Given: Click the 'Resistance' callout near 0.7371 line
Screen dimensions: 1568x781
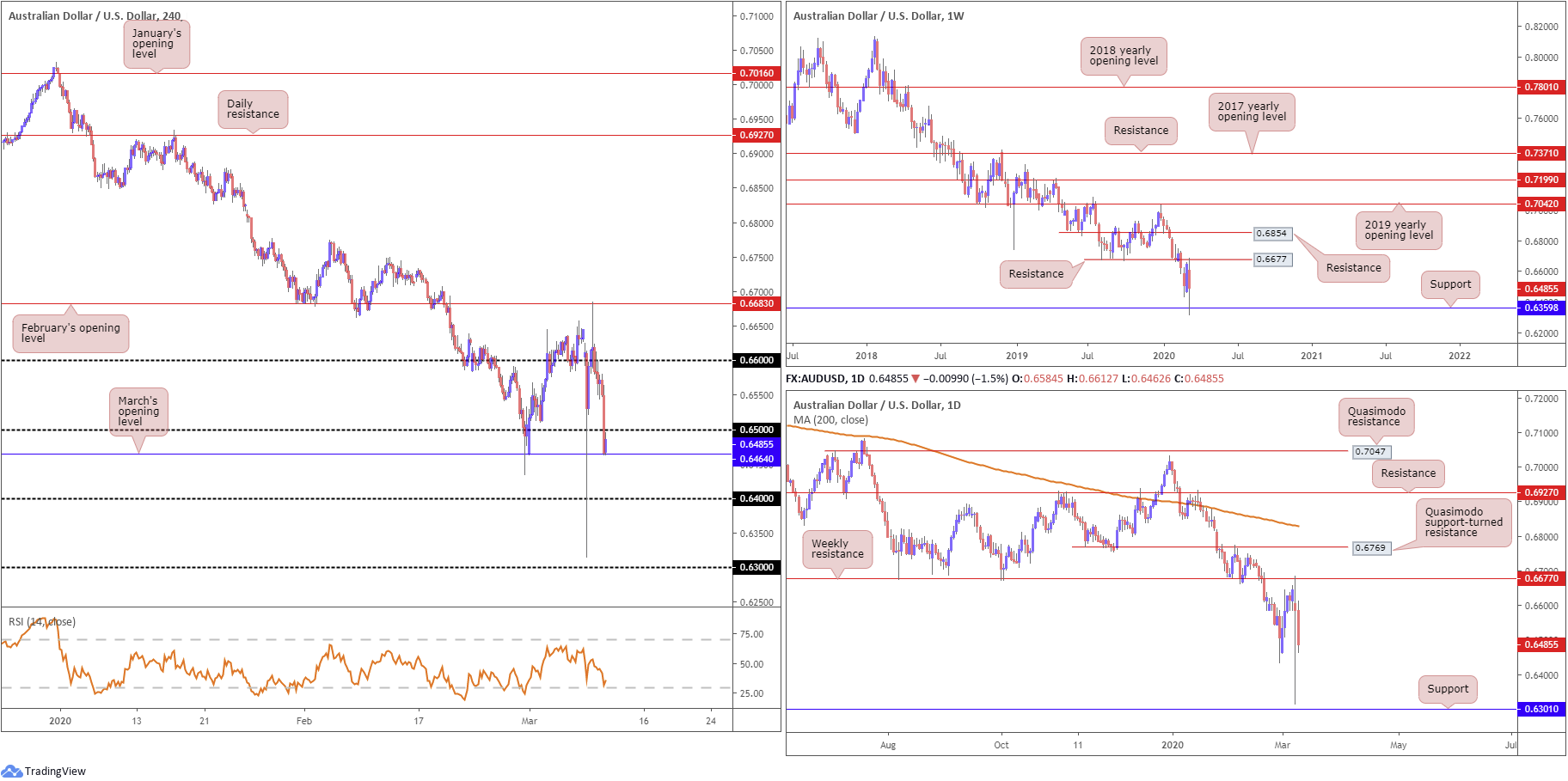Looking at the screenshot, I should pos(1141,131).
